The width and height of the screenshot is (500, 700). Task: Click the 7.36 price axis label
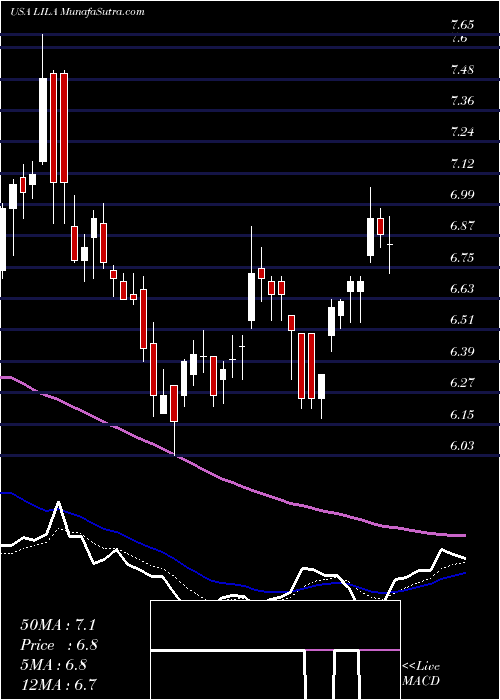pyautogui.click(x=462, y=101)
